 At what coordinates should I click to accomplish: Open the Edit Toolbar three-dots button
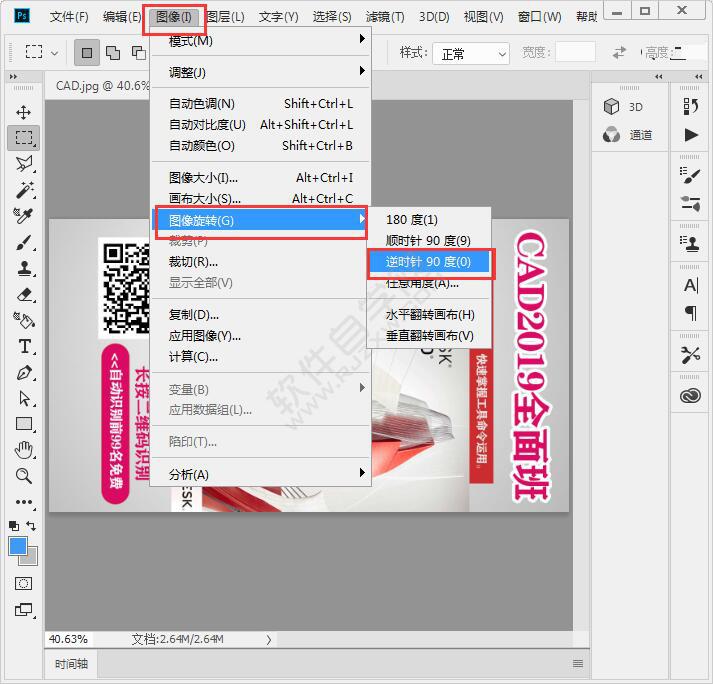(24, 502)
